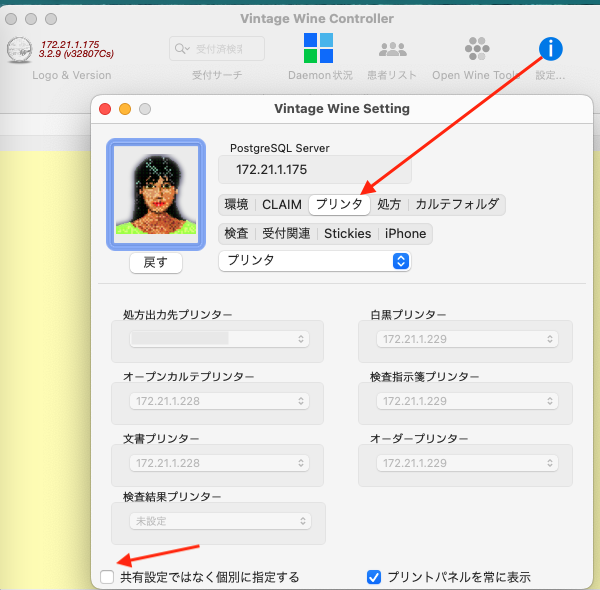600x590 pixels.
Task: Click the Logo & Version globe icon
Action: pyautogui.click(x=19, y=49)
